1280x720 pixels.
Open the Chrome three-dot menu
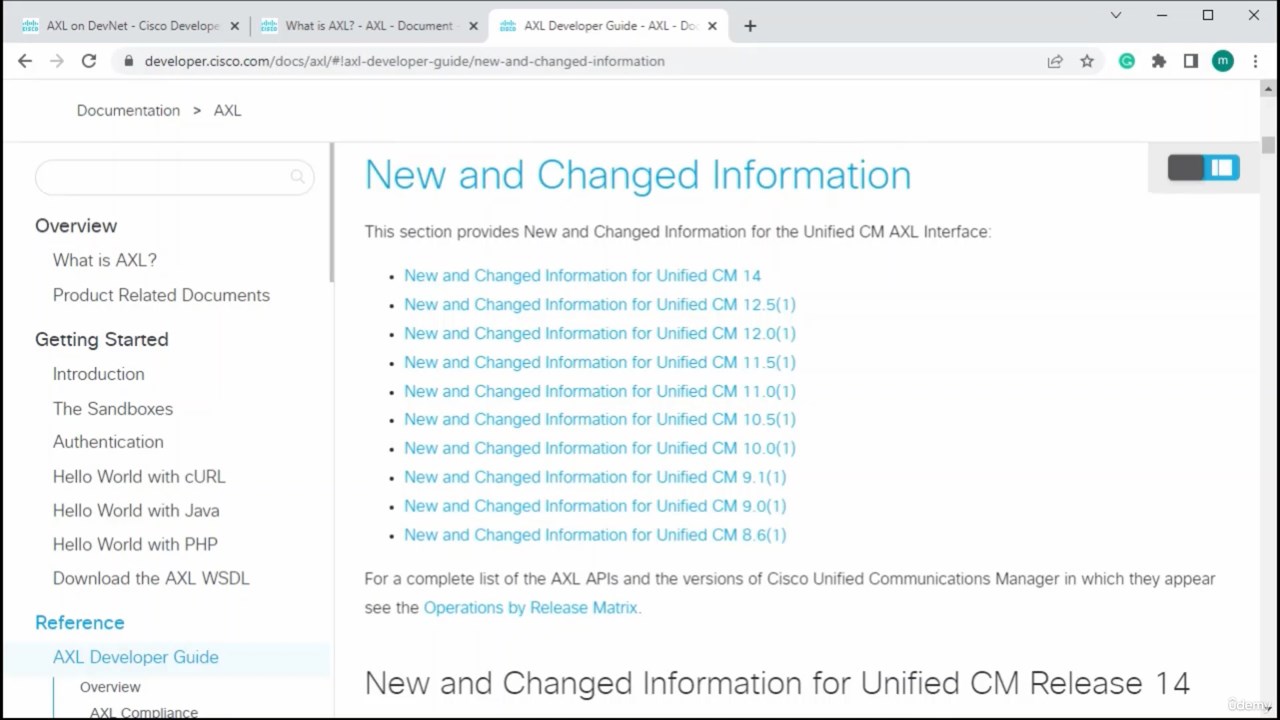tap(1255, 61)
